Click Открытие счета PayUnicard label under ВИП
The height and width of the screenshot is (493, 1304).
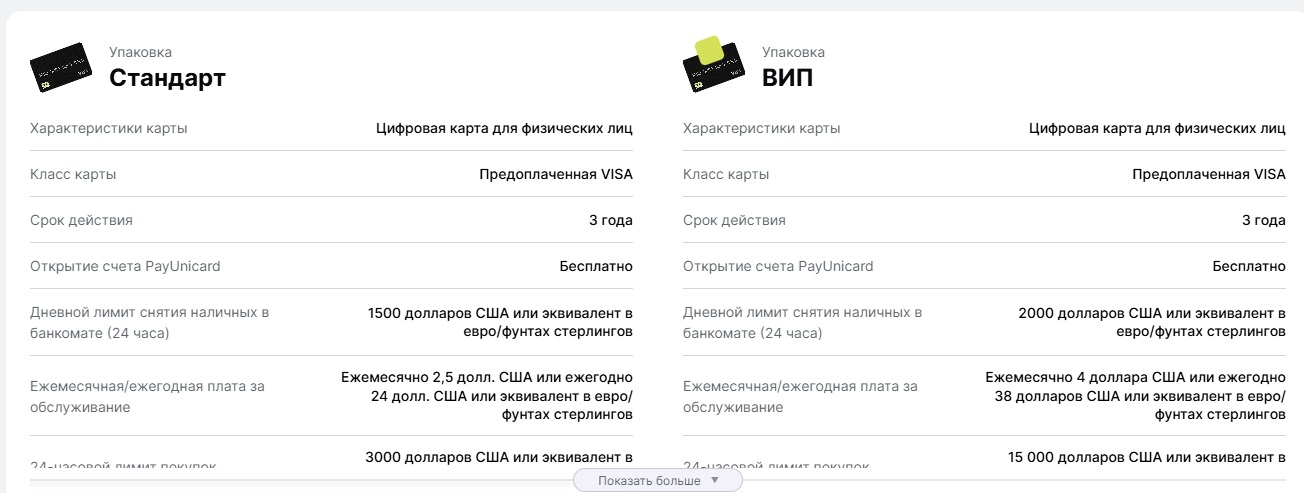click(778, 266)
